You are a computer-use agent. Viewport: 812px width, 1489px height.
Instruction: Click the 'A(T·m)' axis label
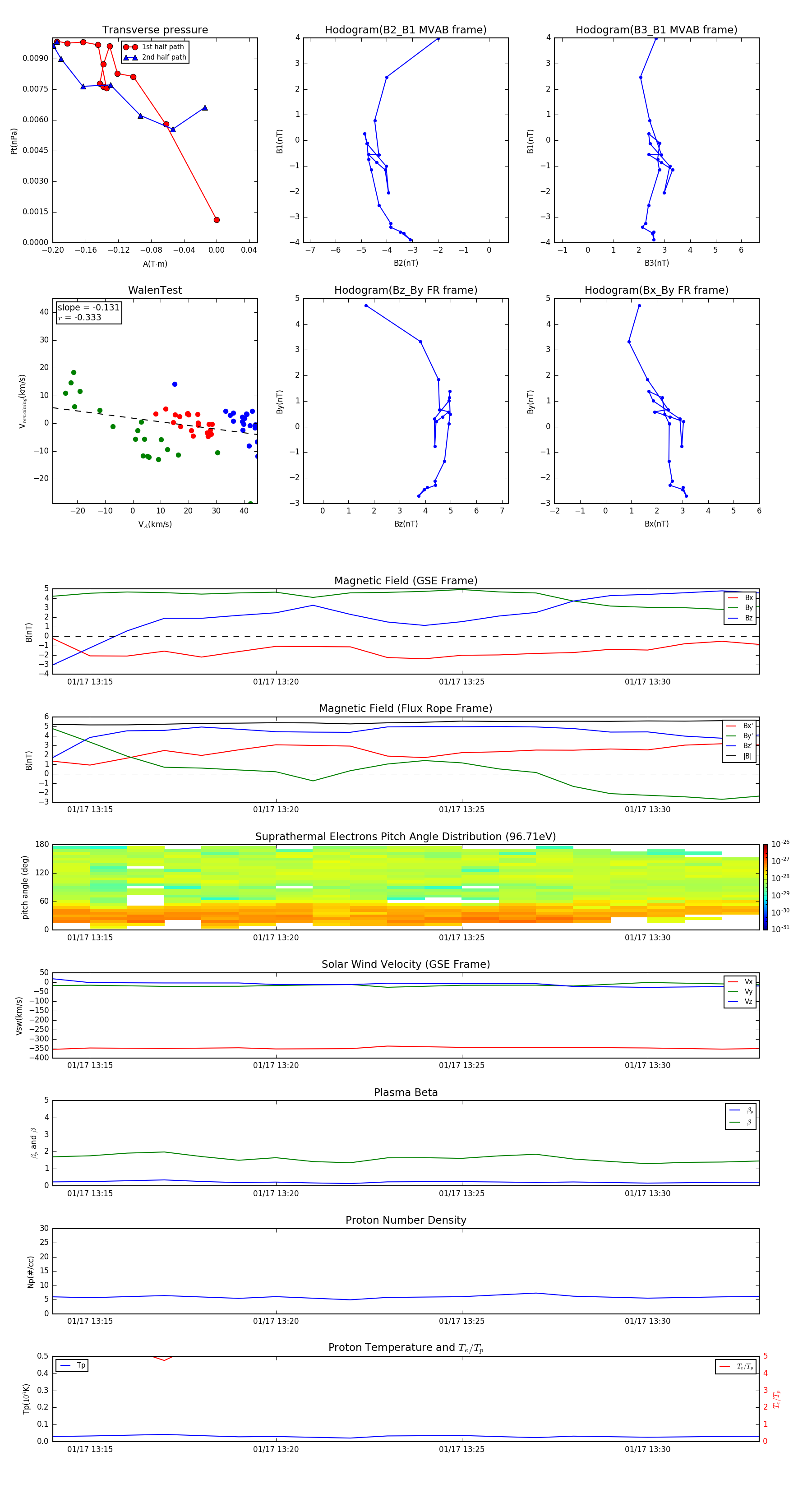[155, 264]
